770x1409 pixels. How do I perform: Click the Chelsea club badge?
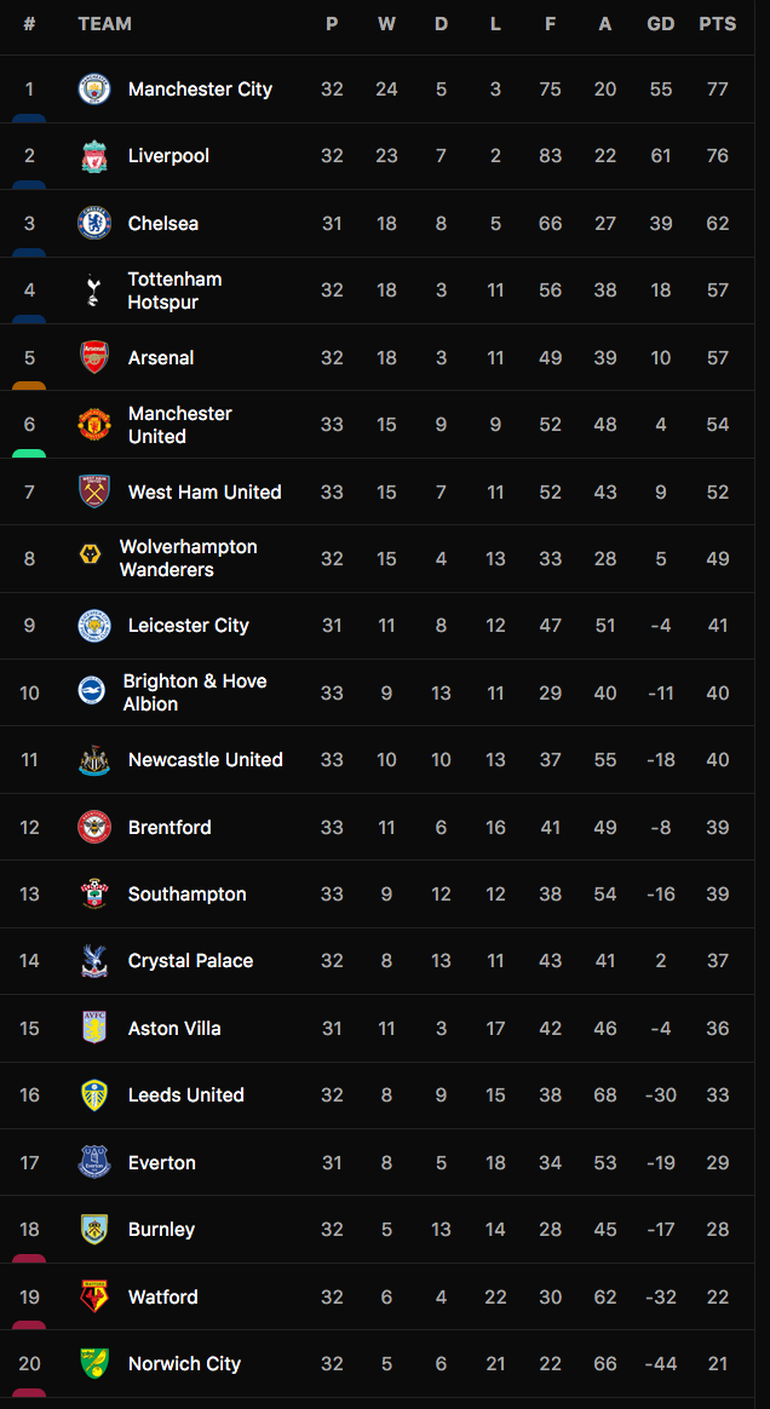click(94, 223)
